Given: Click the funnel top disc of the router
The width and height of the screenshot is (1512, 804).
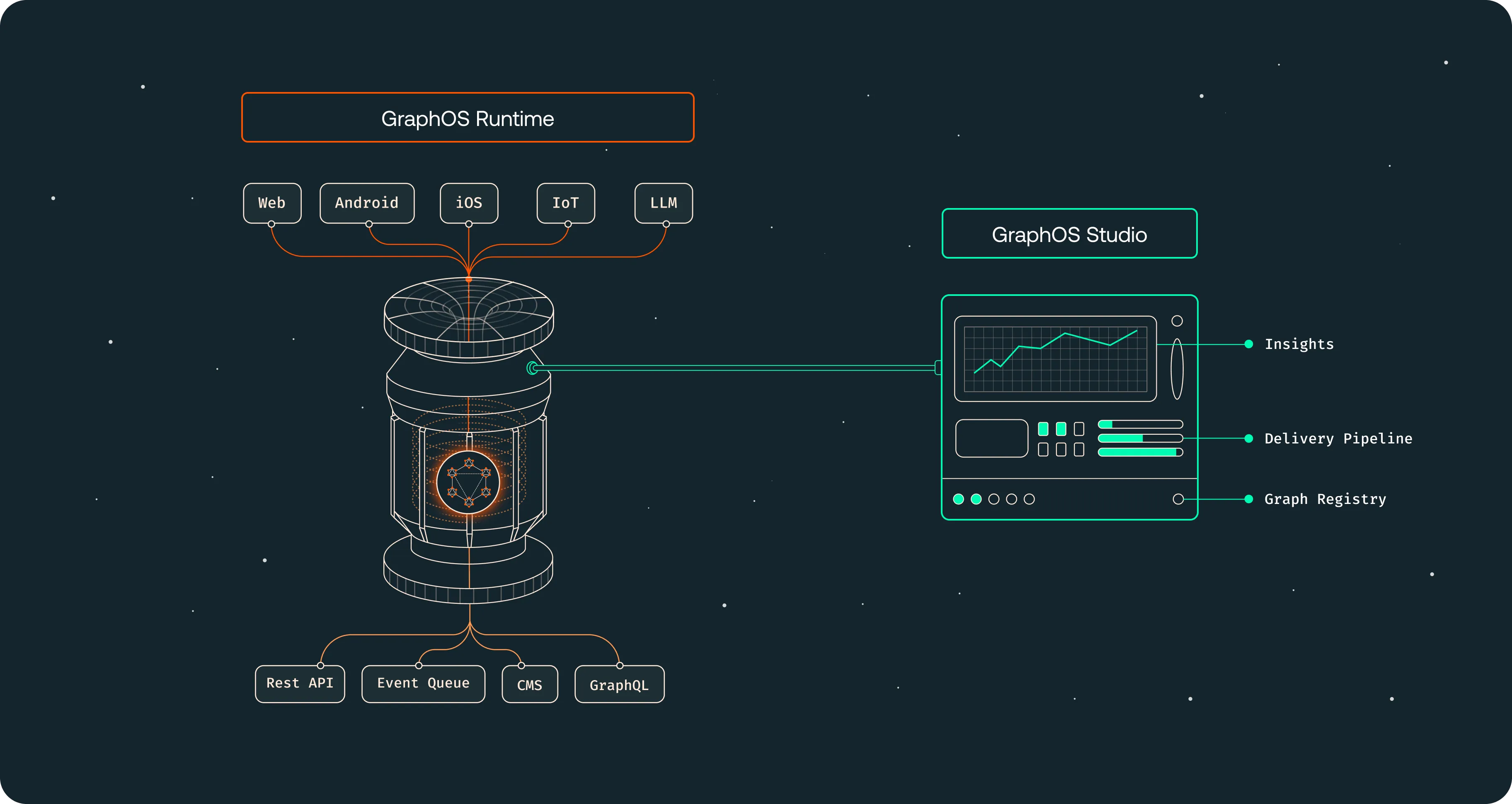Looking at the screenshot, I should [469, 317].
